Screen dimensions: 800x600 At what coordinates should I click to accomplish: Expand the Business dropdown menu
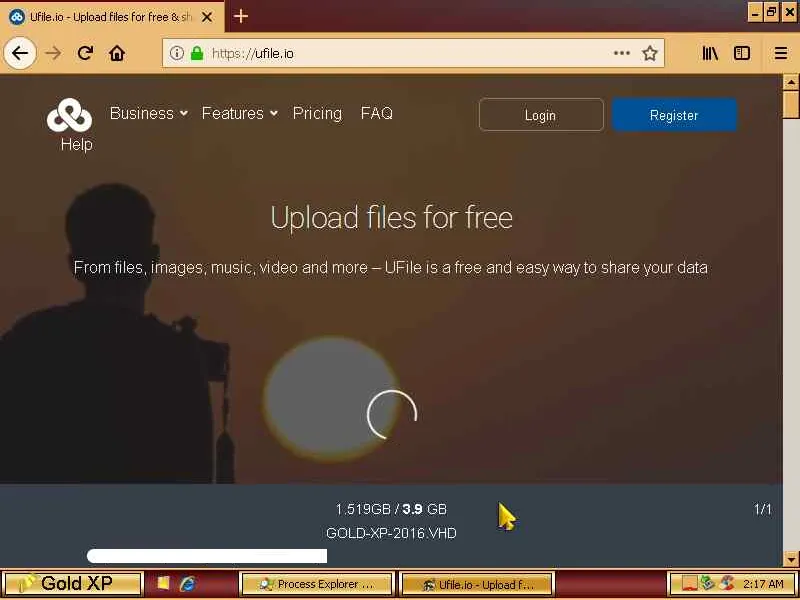click(148, 113)
